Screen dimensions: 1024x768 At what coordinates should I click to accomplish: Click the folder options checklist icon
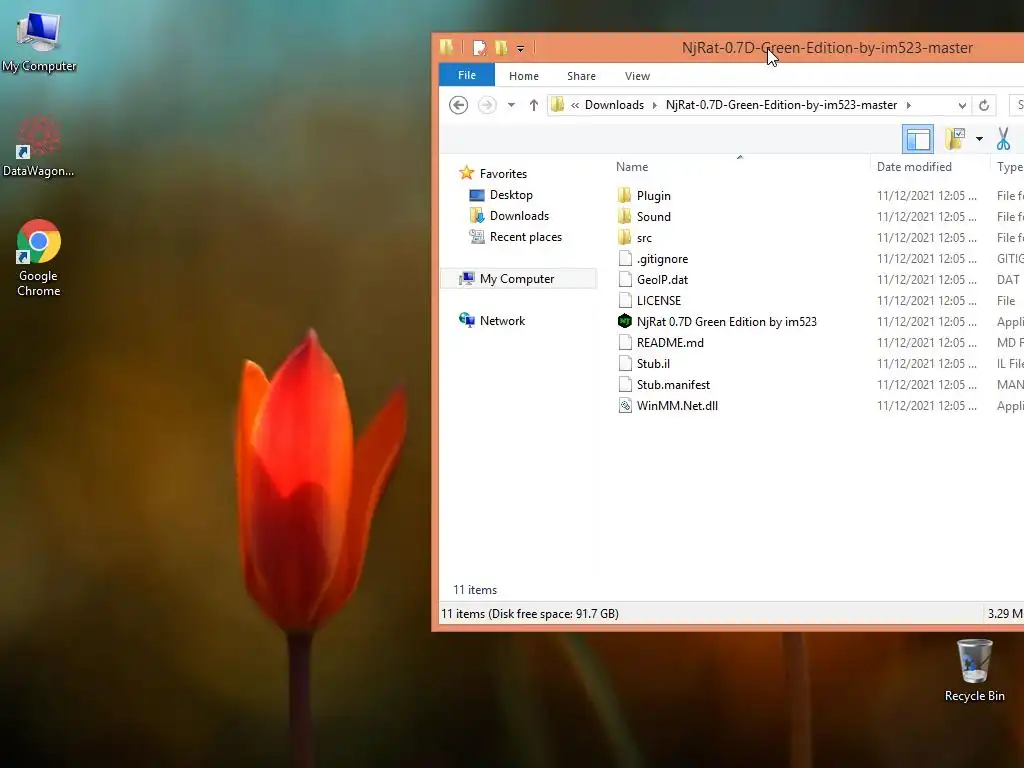click(955, 139)
